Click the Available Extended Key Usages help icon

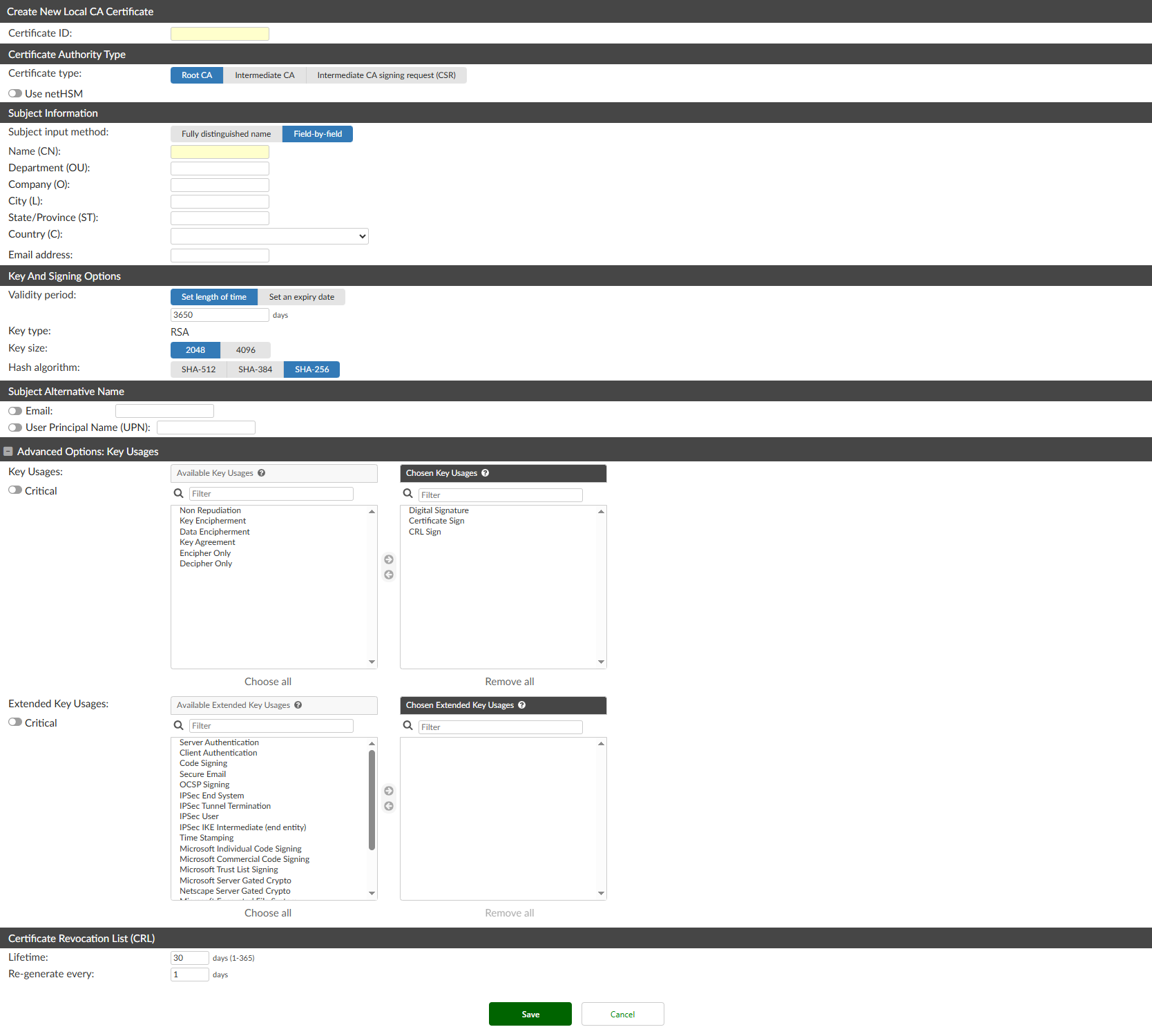298,705
